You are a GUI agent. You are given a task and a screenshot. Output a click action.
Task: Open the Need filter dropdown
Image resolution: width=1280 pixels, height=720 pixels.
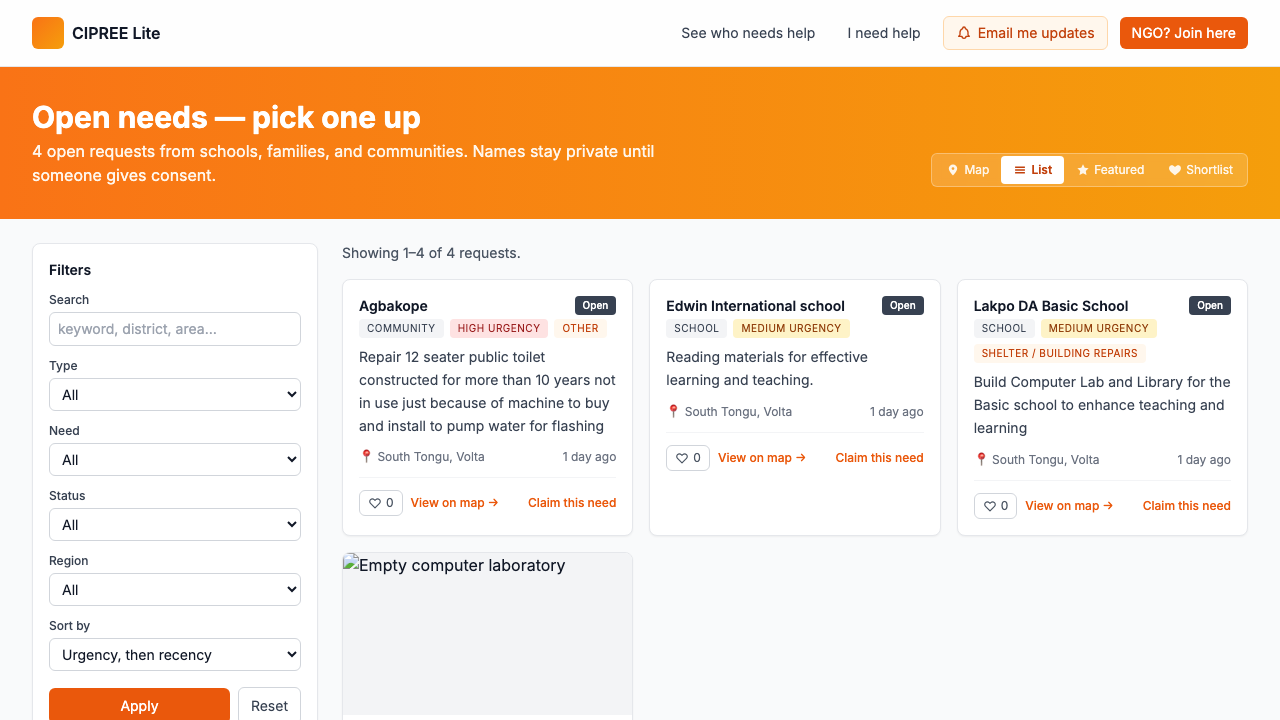(175, 460)
